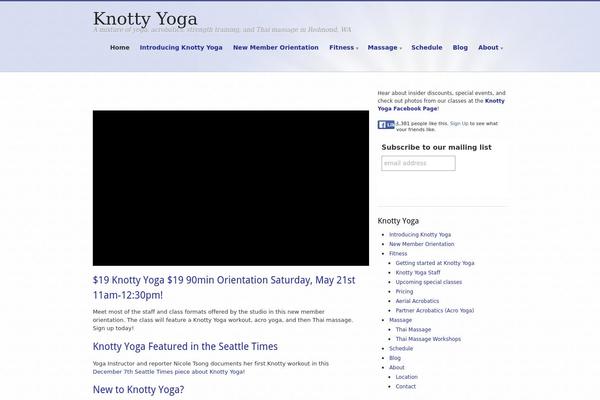600x400 pixels.
Task: Click the Knotty Yoga site title
Action: (145, 19)
